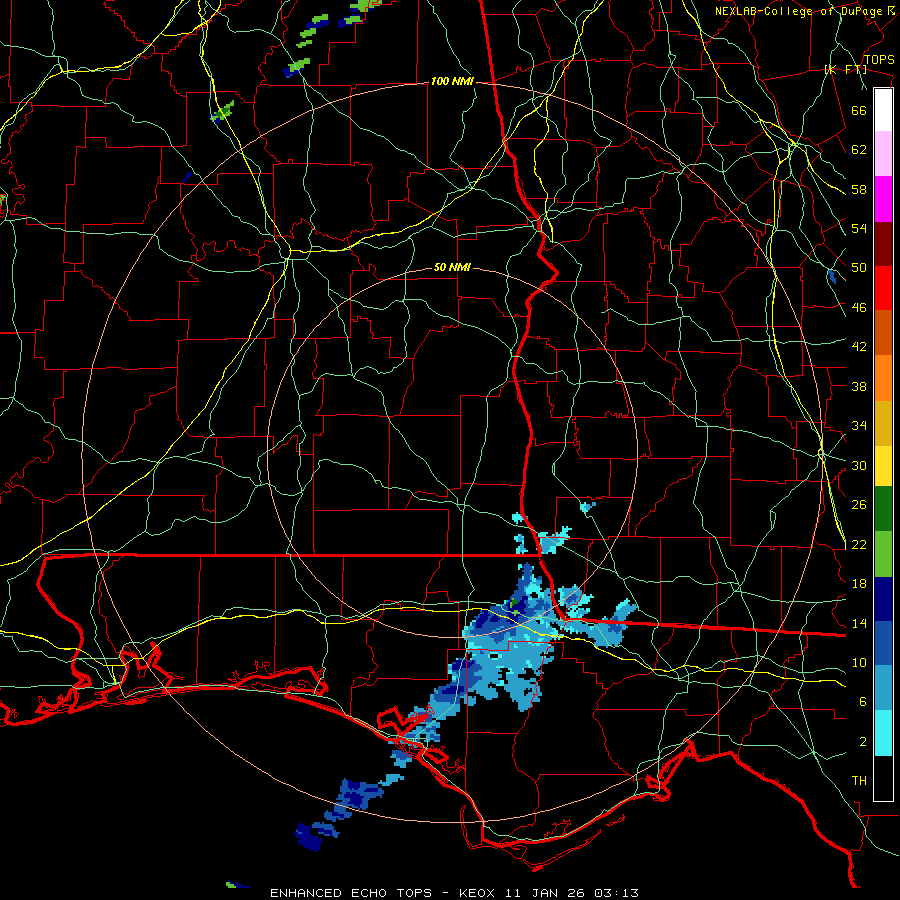Click the "46" scale label

859,308
